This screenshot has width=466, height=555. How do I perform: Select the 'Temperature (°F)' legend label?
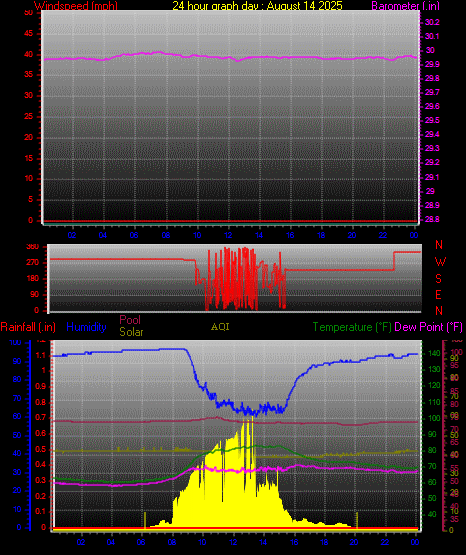pyautogui.click(x=352, y=327)
